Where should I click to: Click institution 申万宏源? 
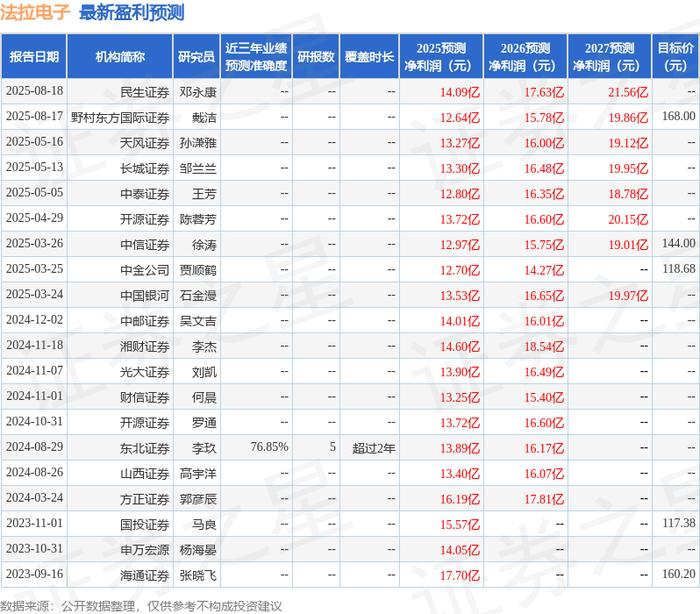[x=145, y=551]
